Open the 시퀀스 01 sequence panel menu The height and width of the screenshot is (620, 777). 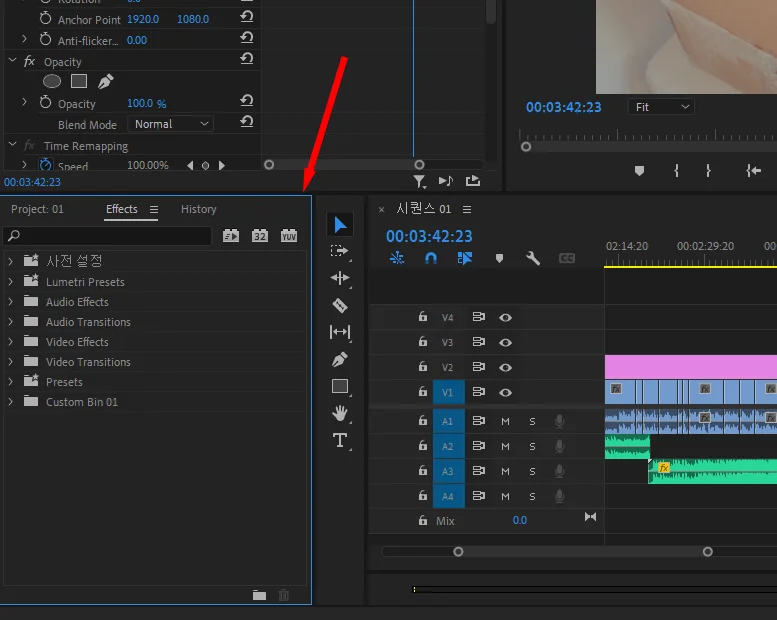[x=467, y=210]
